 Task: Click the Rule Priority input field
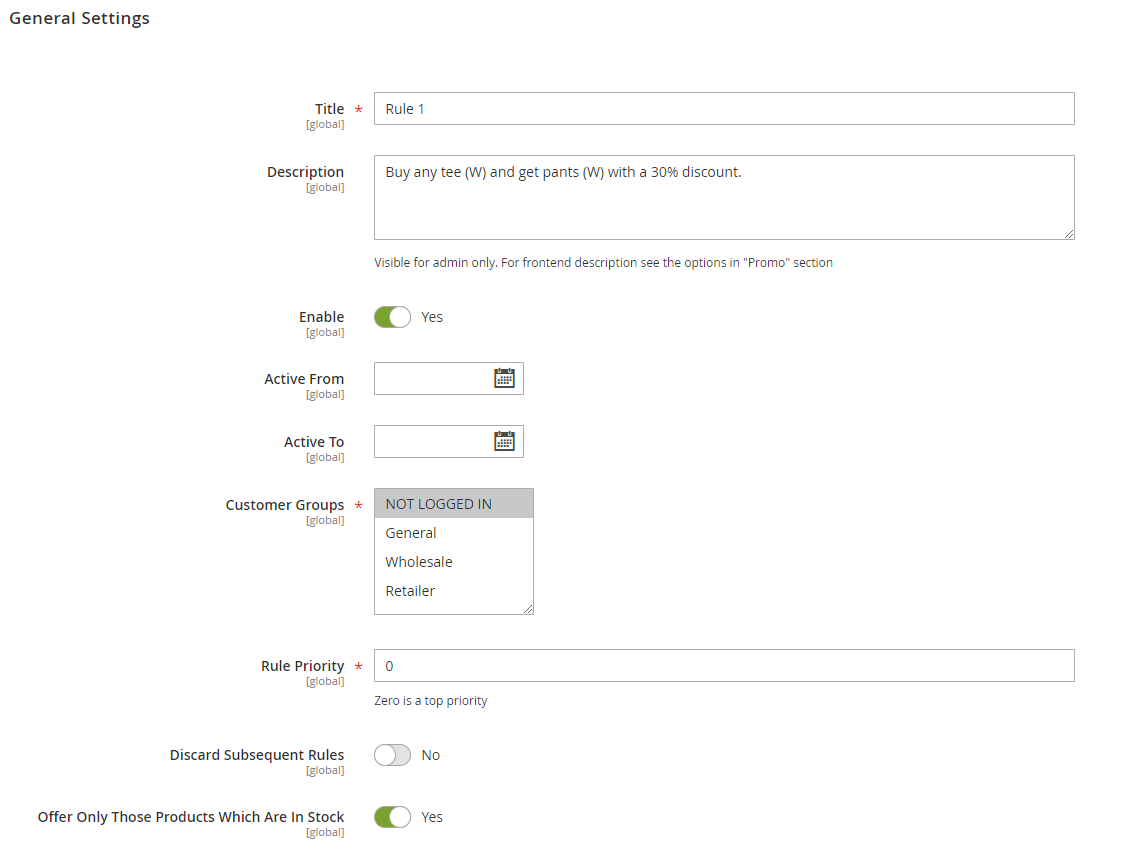724,666
